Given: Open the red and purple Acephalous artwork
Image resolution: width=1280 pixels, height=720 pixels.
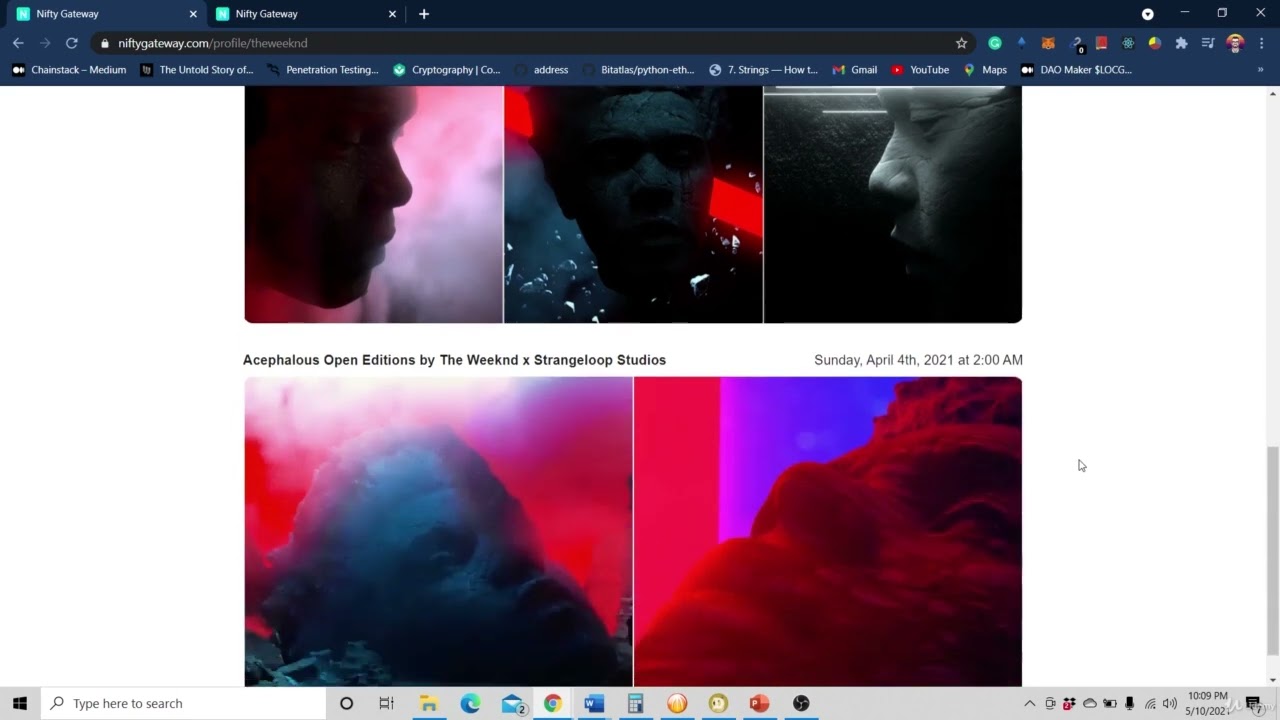Looking at the screenshot, I should point(828,532).
